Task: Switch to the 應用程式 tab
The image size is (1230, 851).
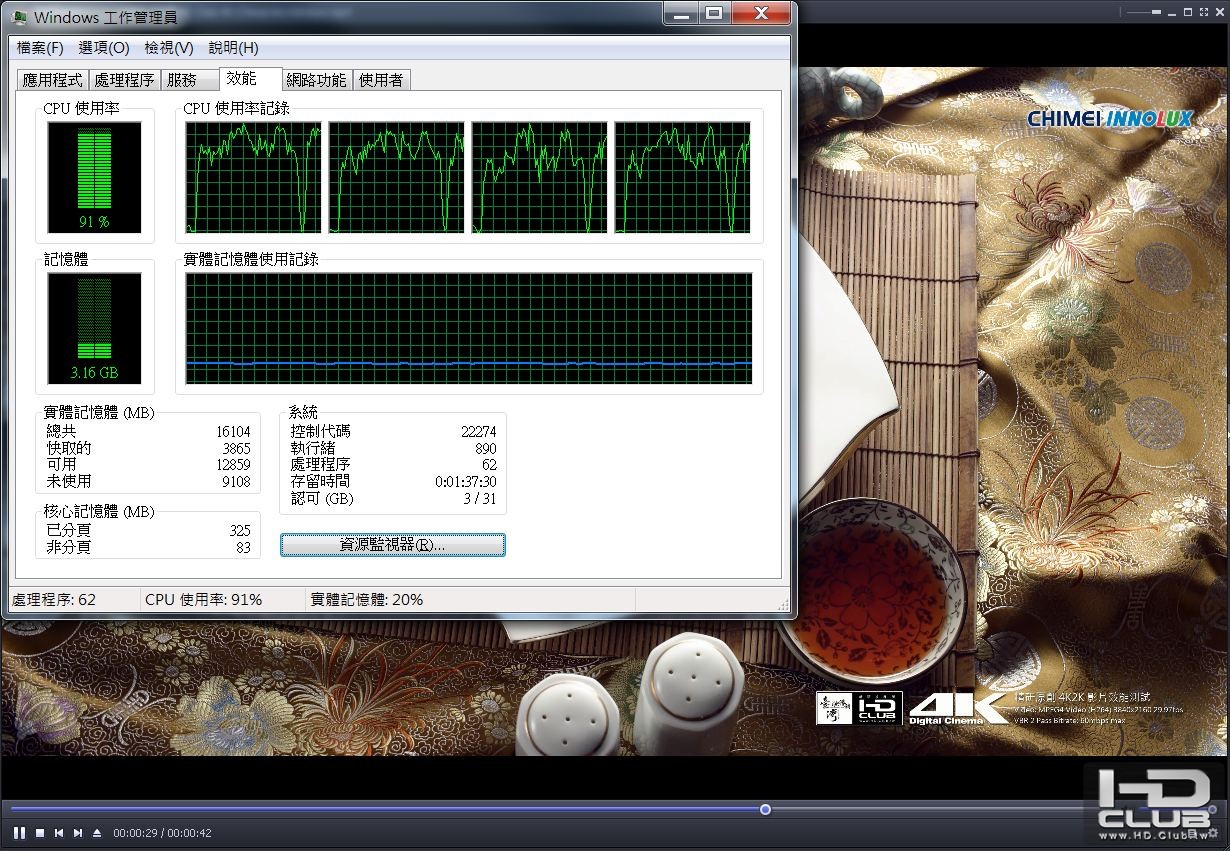Action: coord(53,81)
